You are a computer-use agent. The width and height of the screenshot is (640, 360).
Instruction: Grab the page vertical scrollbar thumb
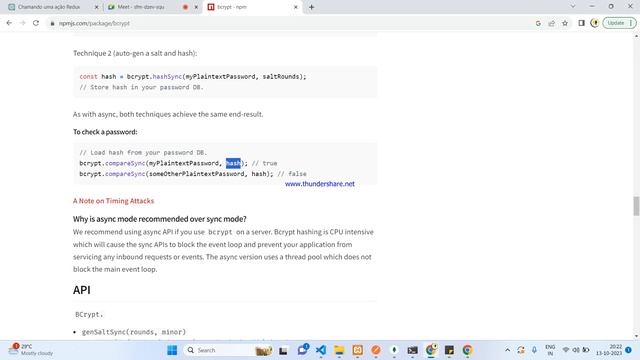[636, 206]
